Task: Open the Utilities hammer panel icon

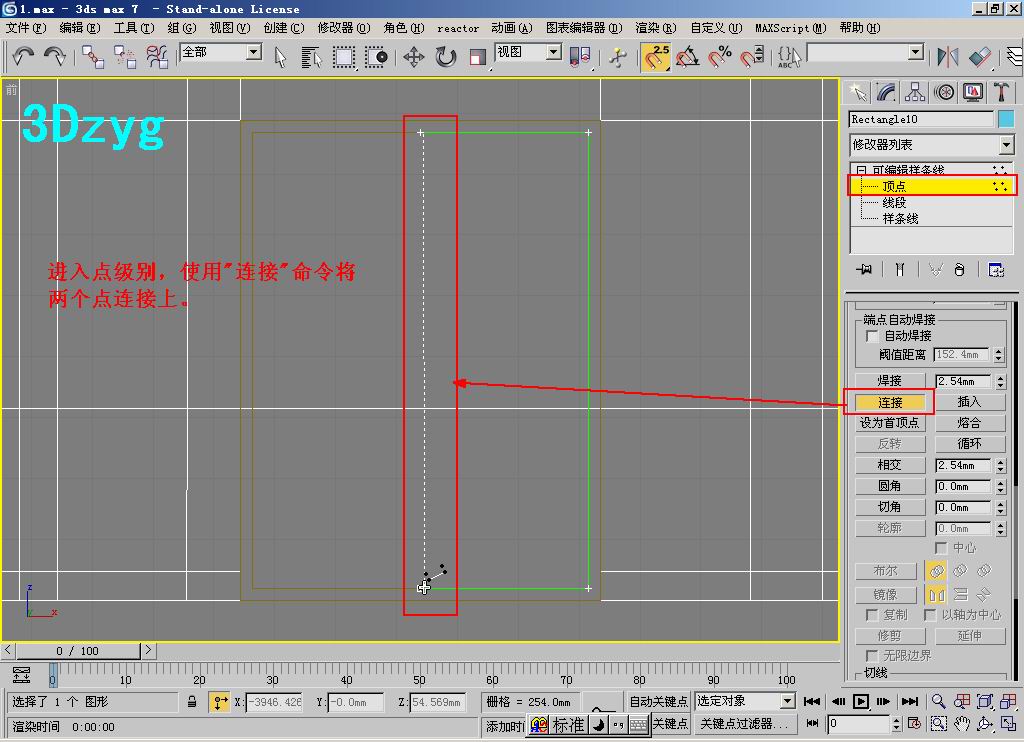Action: click(1001, 93)
